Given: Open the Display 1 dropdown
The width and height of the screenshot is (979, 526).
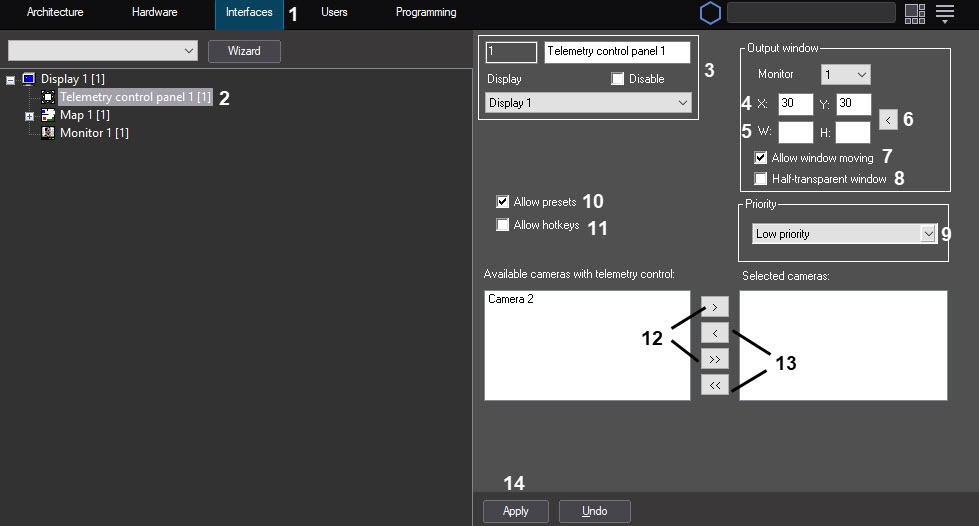Looking at the screenshot, I should (x=588, y=102).
